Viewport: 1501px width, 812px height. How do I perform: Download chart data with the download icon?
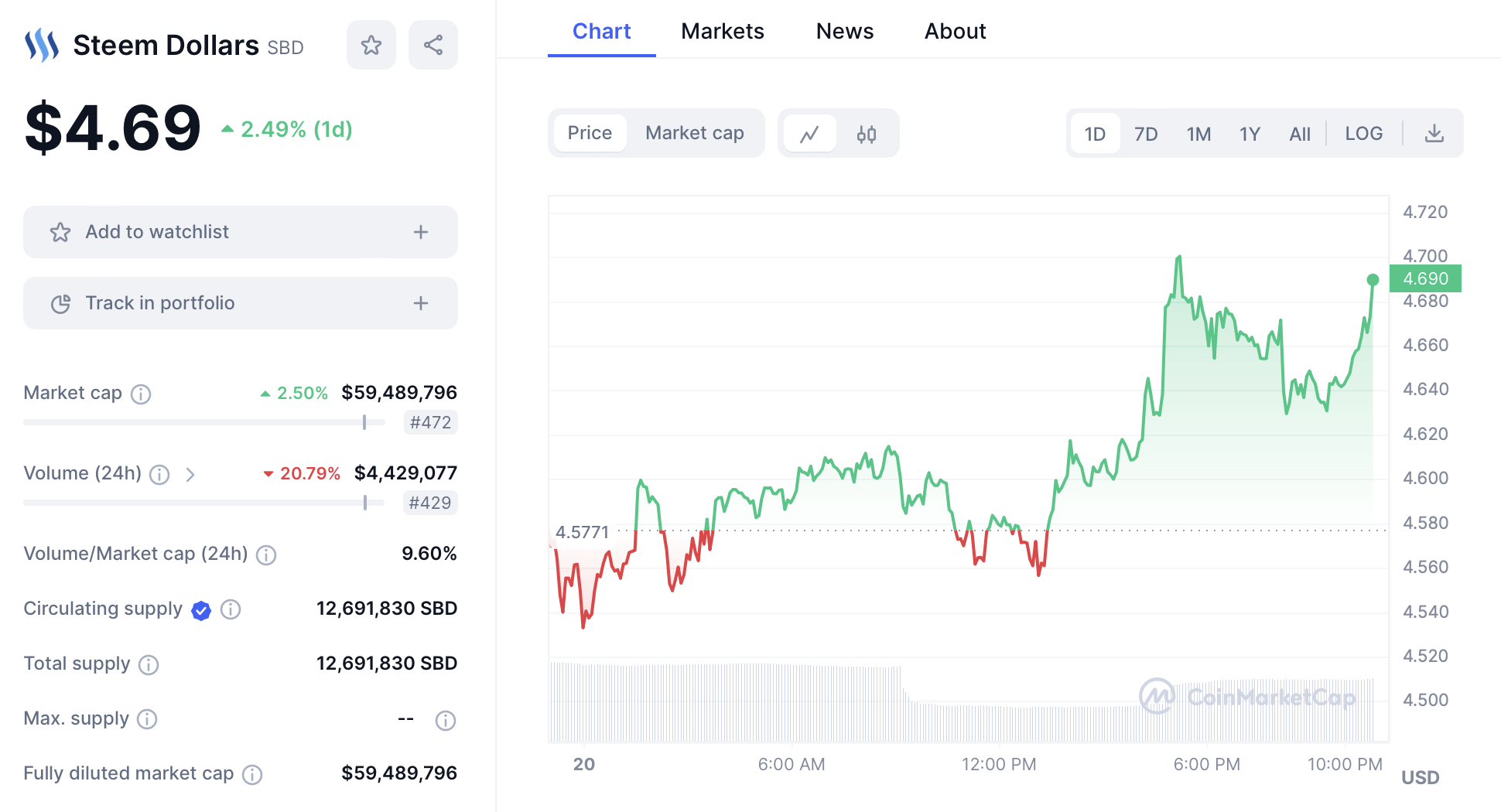tap(1434, 134)
